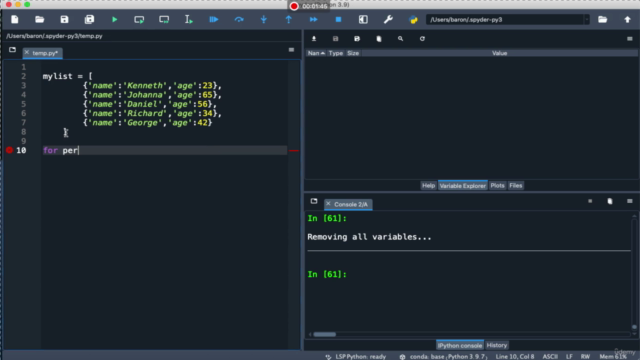
Task: Switch to the Help pane tab
Action: click(x=428, y=186)
